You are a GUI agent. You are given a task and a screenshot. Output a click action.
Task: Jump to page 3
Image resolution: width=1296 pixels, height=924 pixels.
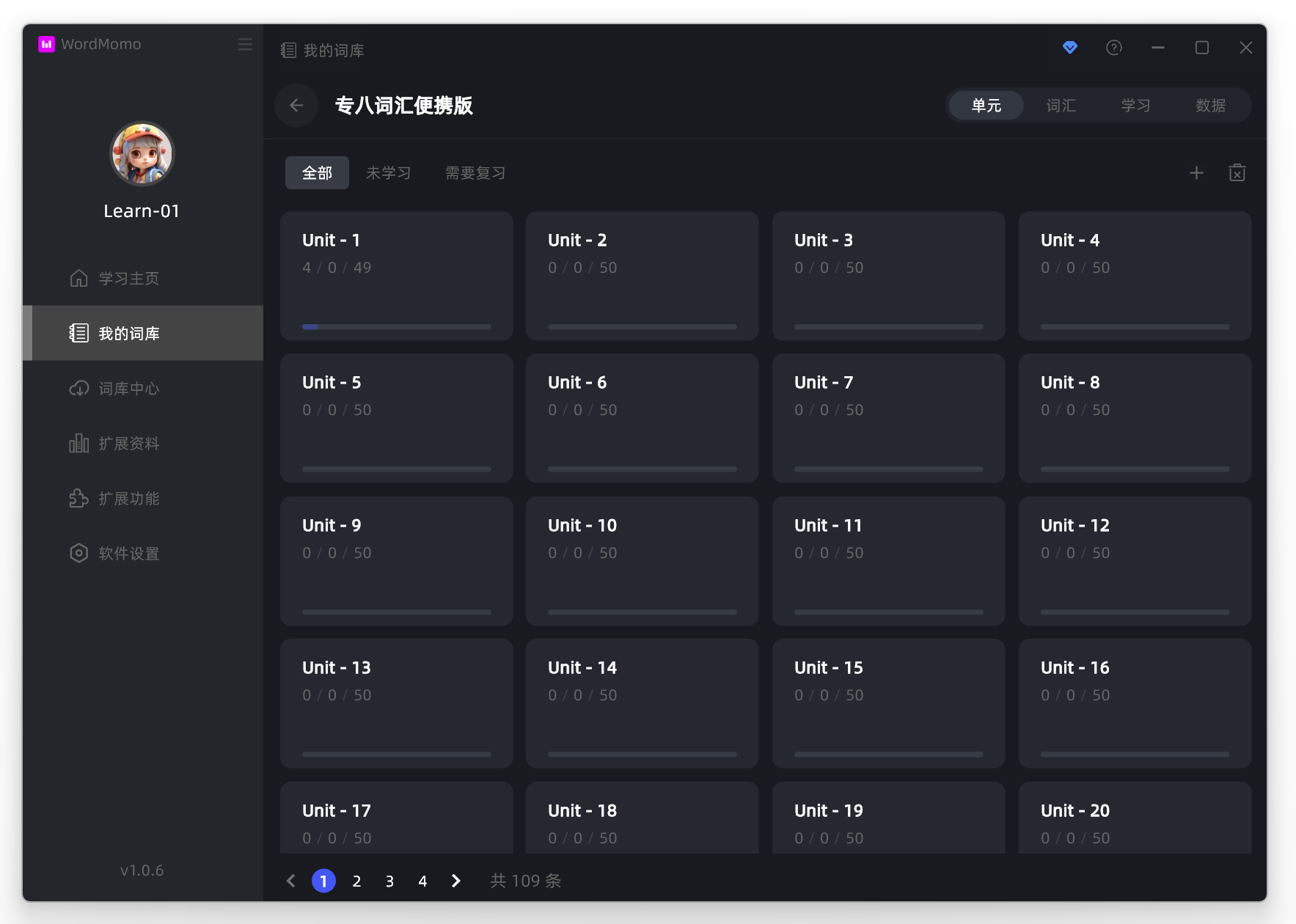[389, 881]
